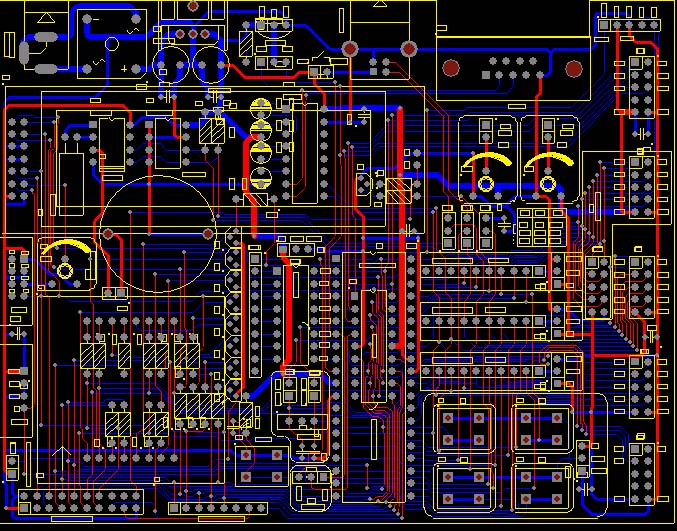
Task: Pick the topmost yellow-filled capacitor in the column of four
Action: (261, 108)
